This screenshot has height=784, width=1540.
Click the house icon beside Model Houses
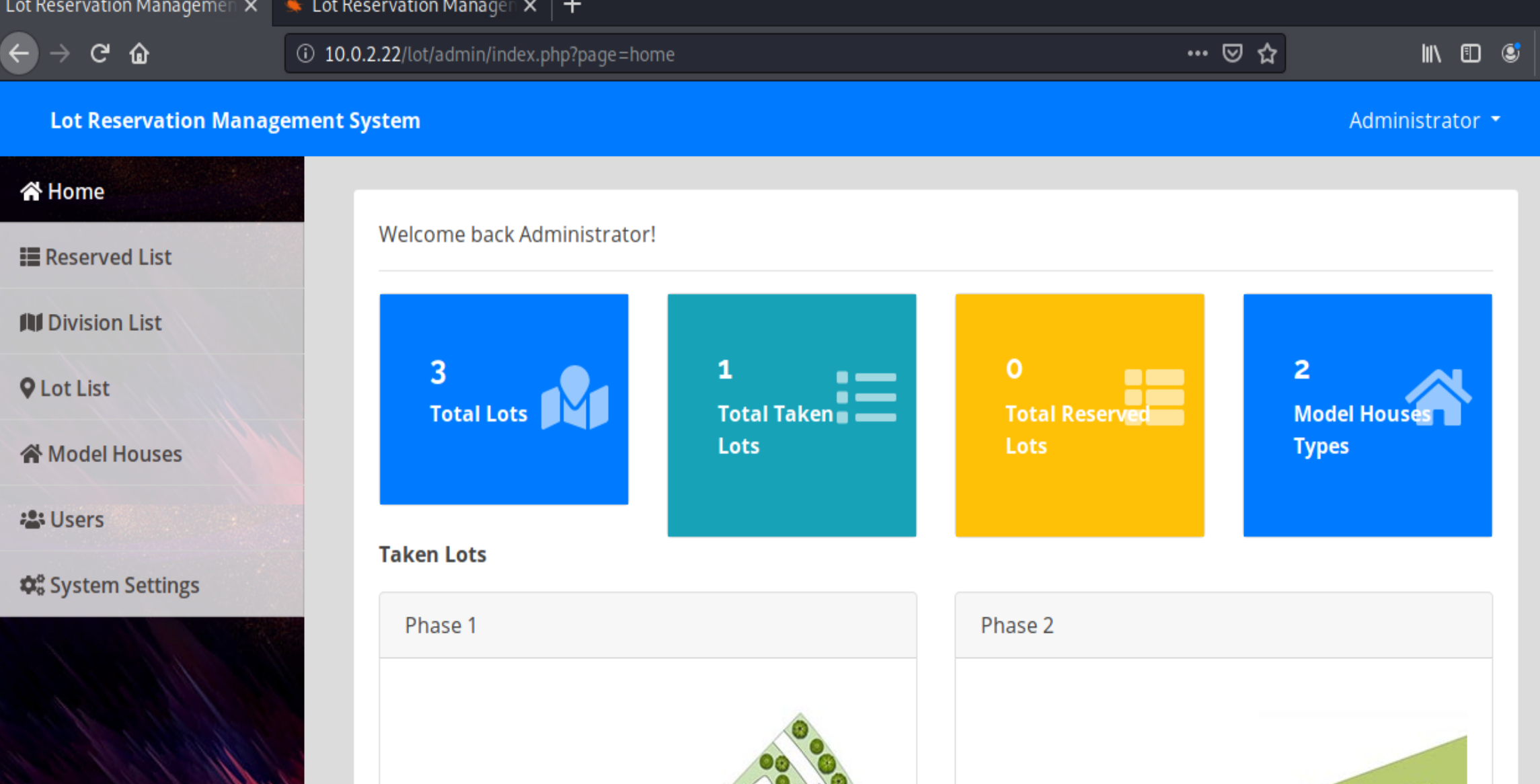pyautogui.click(x=31, y=454)
